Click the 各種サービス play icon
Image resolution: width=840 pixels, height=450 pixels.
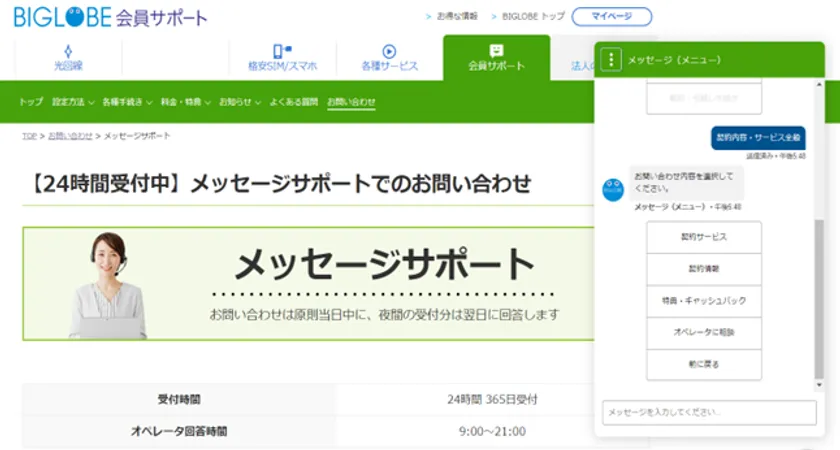point(389,51)
